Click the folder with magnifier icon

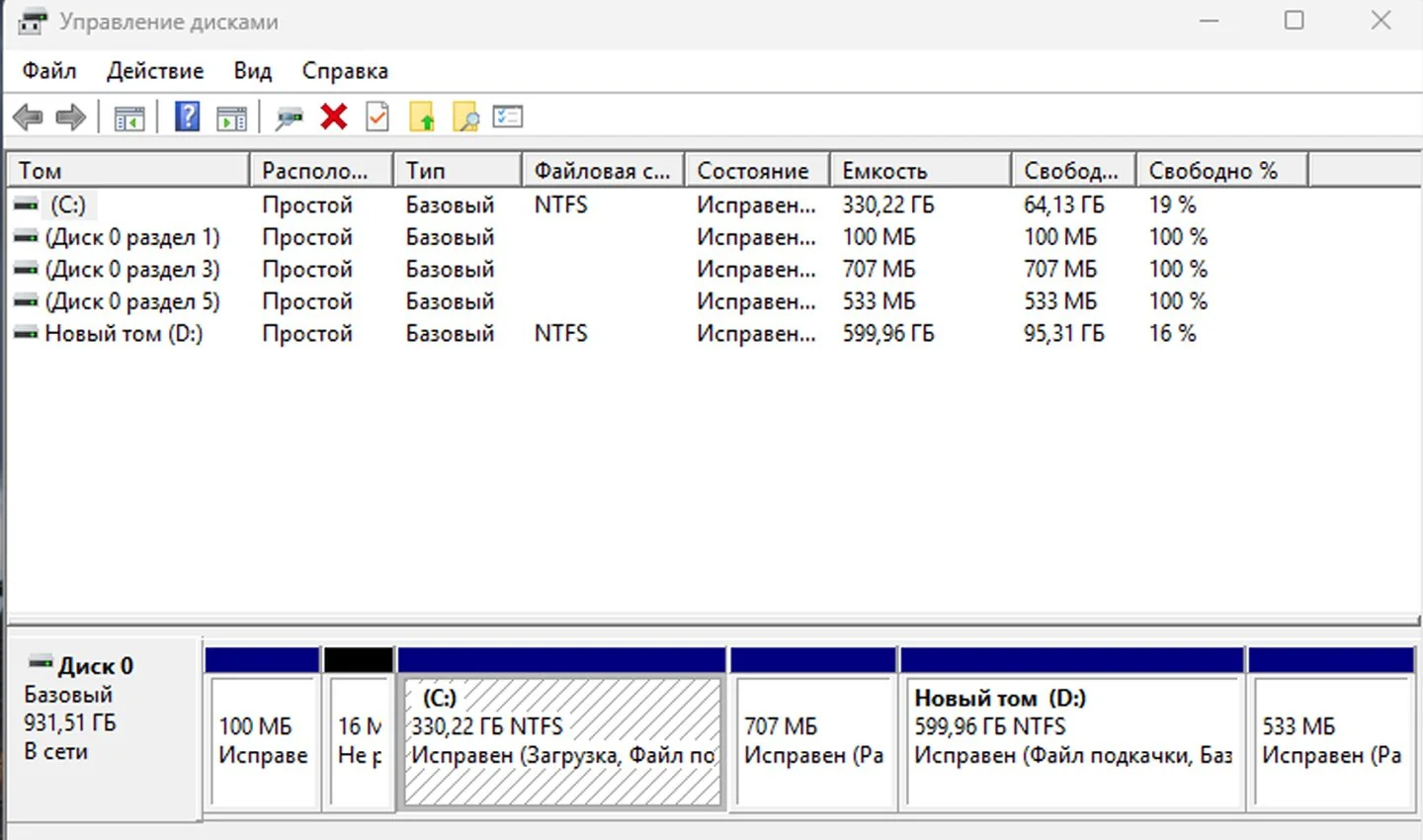click(x=465, y=117)
